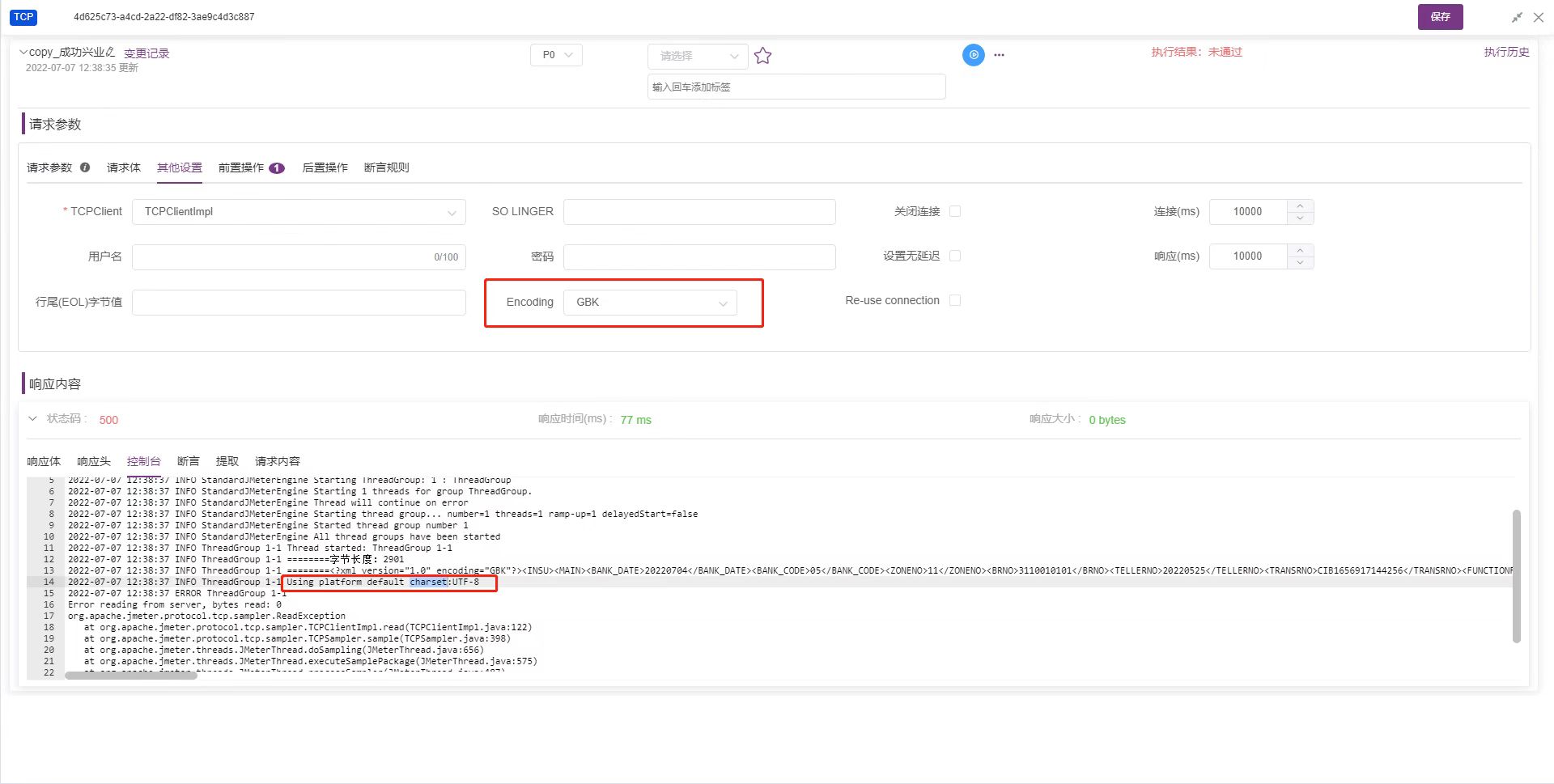The width and height of the screenshot is (1554, 784).
Task: Click console line 'Using platform default charset:UTF-8'
Action: (383, 582)
